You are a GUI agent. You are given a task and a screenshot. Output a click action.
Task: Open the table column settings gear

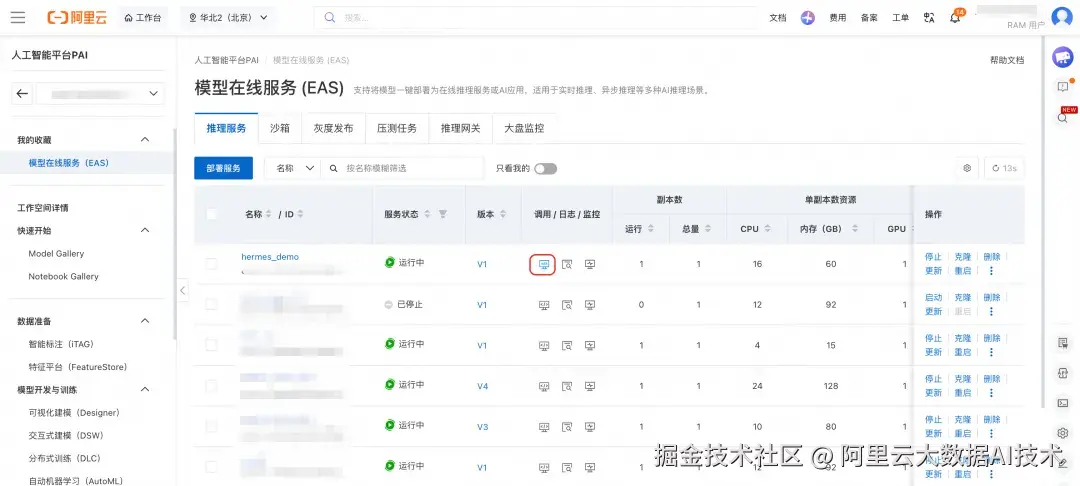click(967, 168)
